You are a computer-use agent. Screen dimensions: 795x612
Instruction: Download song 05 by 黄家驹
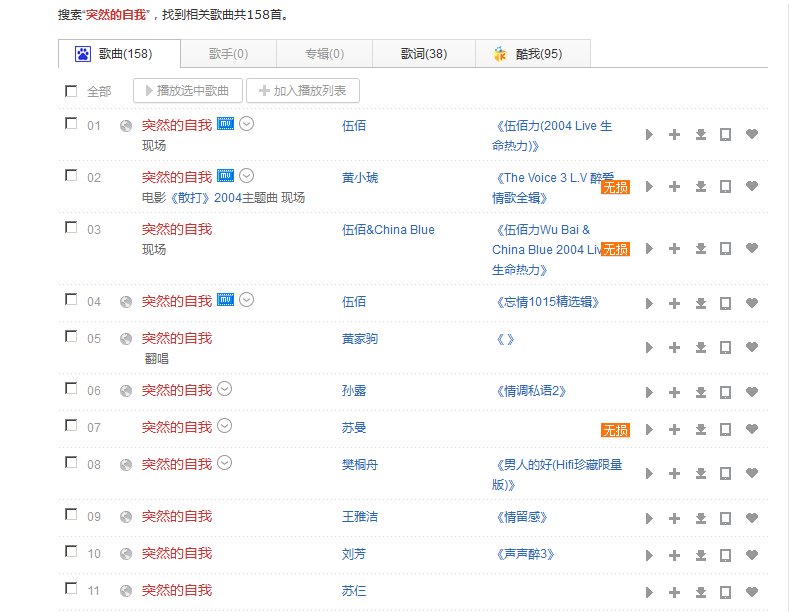click(x=701, y=348)
